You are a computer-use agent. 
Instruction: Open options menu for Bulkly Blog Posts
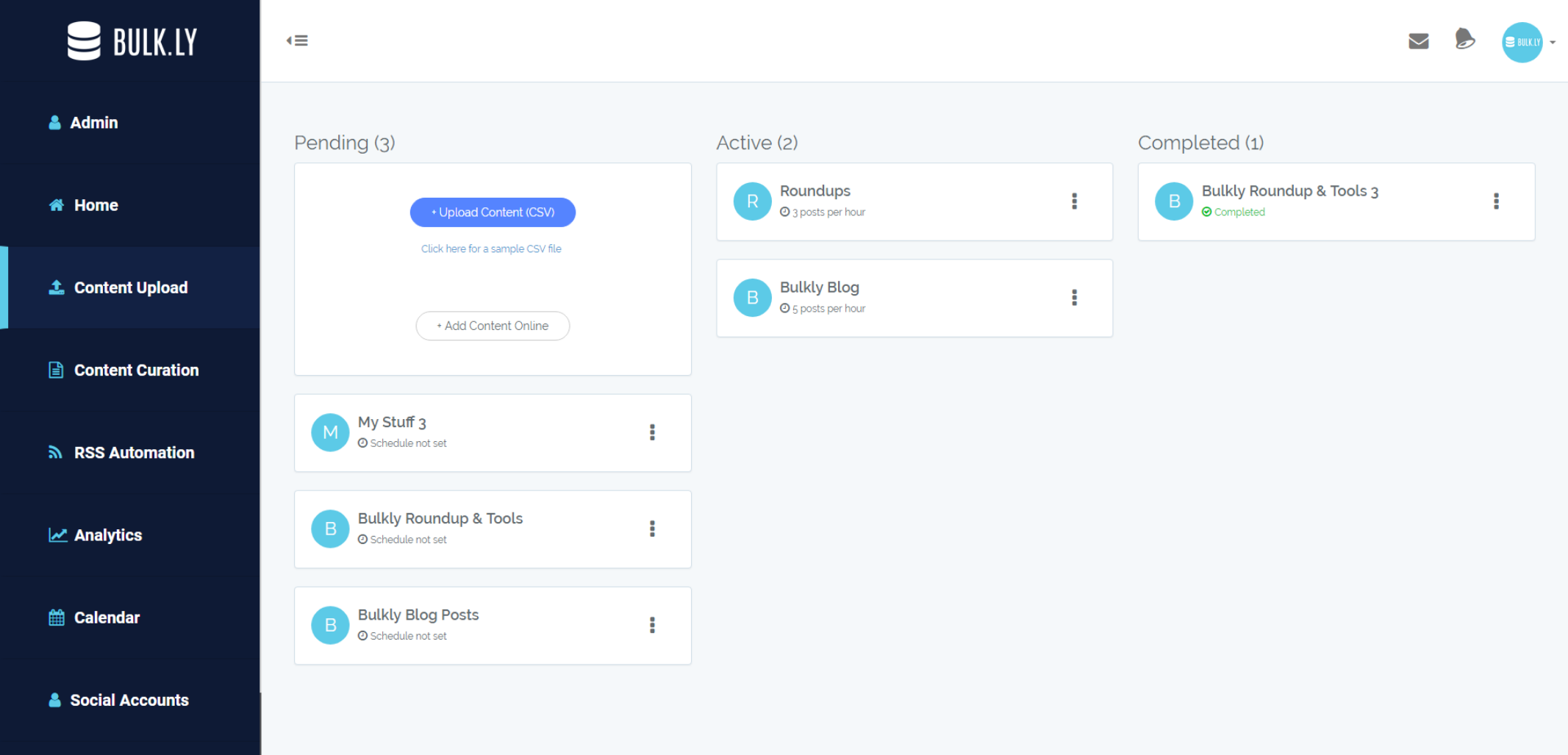pos(652,625)
